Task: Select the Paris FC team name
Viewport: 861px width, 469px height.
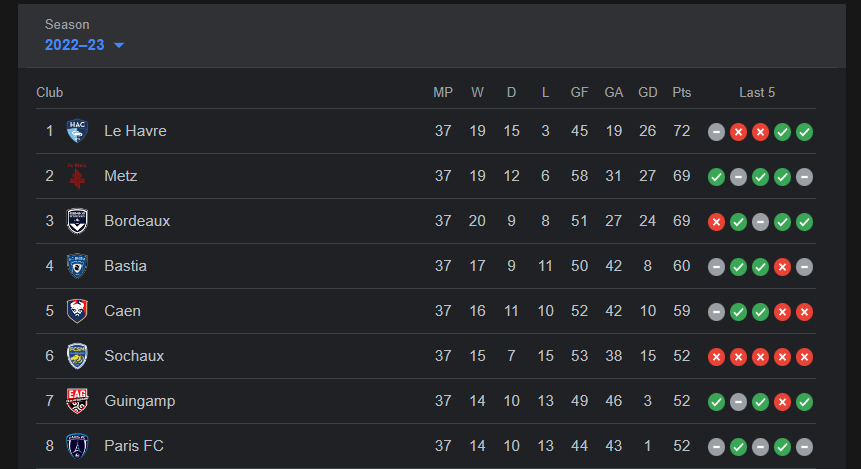Action: point(133,446)
